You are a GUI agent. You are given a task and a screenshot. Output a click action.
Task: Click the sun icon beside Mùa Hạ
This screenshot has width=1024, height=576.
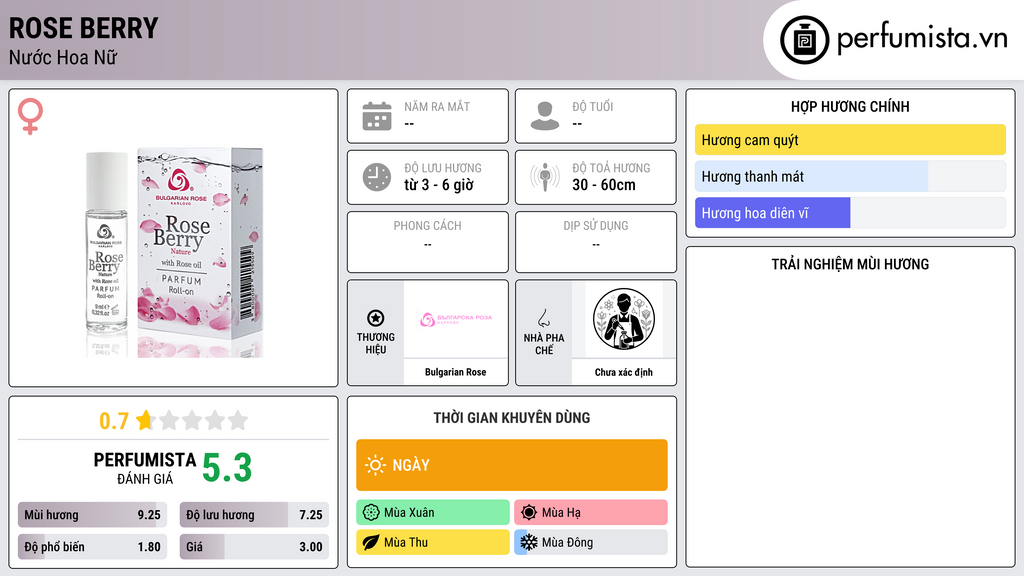tap(529, 513)
